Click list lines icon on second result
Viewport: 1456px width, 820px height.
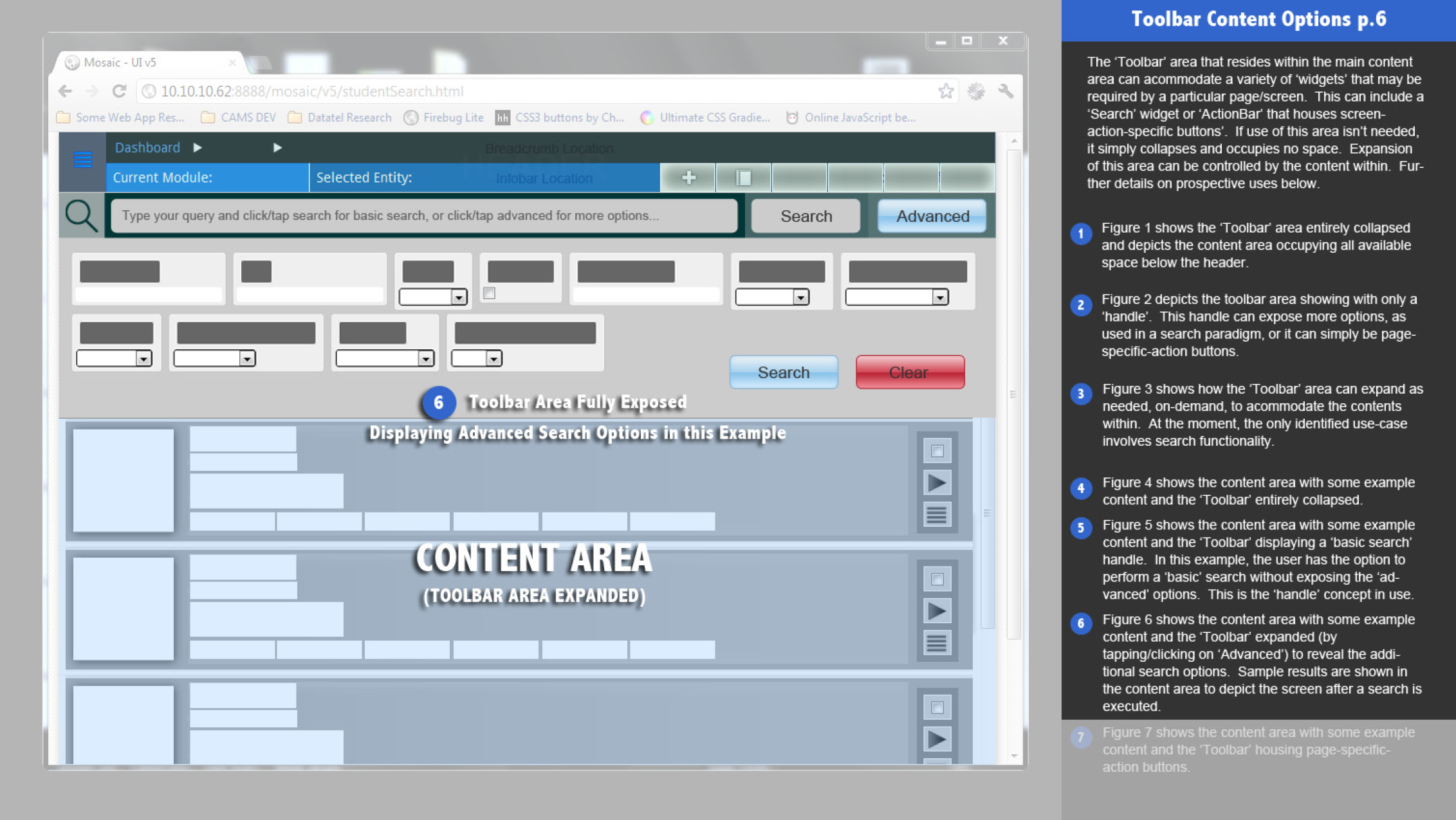937,642
